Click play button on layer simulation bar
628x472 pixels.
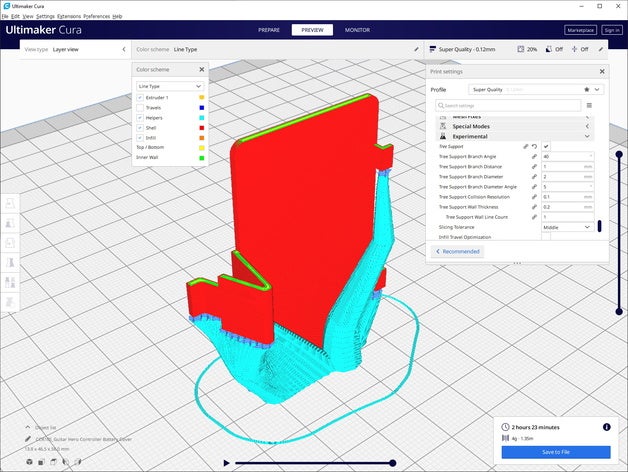coord(227,462)
